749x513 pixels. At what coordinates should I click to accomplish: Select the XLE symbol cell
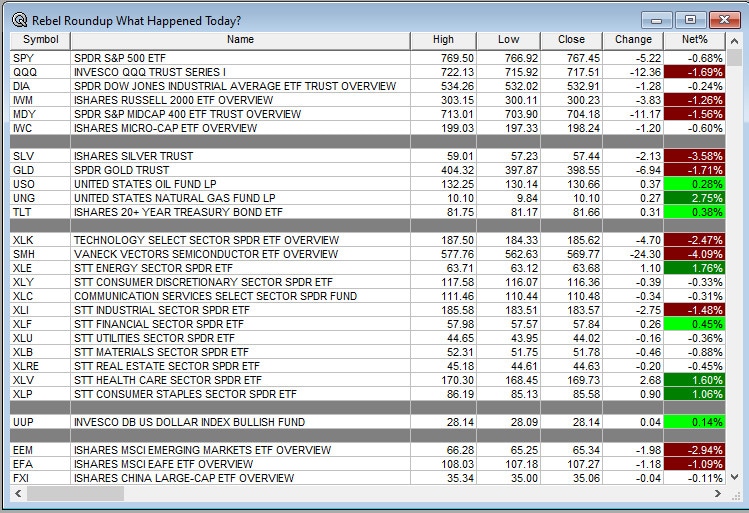coord(40,268)
